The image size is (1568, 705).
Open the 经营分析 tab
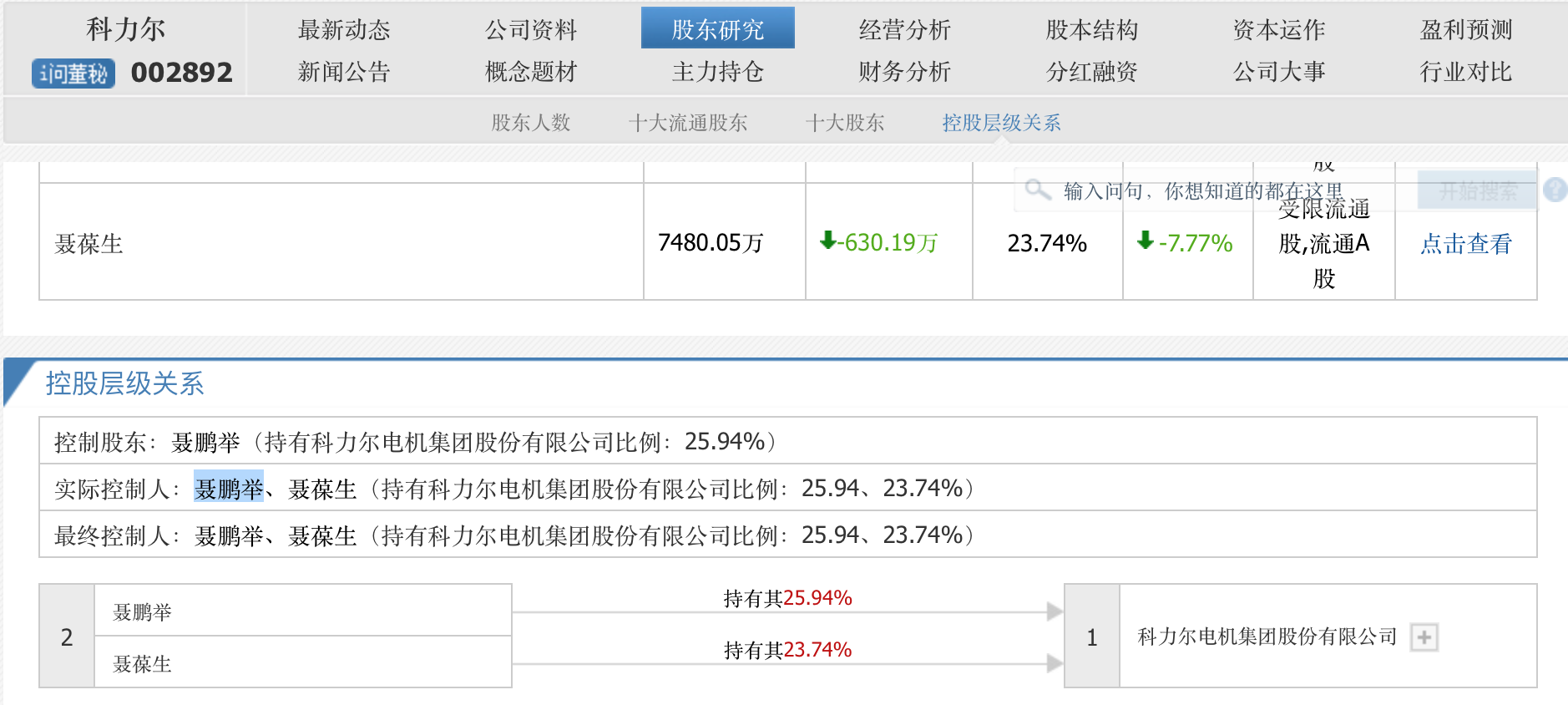click(904, 30)
